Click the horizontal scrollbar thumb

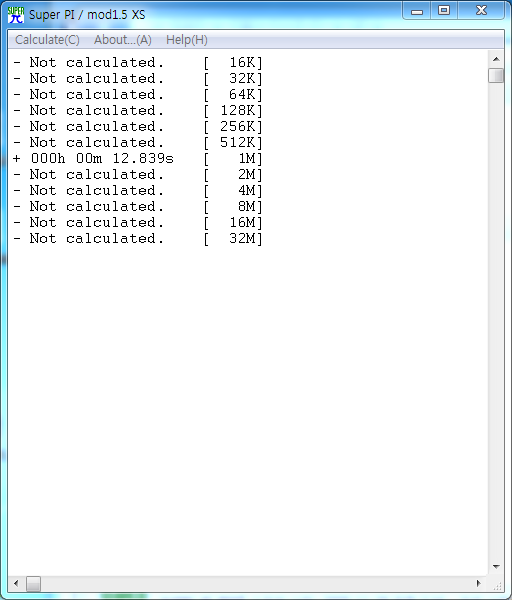click(x=33, y=584)
